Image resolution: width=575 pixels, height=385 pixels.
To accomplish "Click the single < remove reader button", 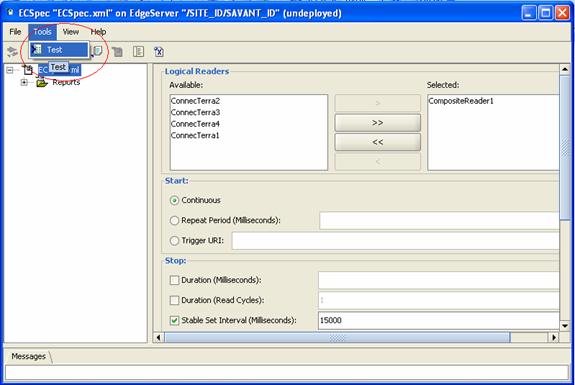I will coord(378,161).
